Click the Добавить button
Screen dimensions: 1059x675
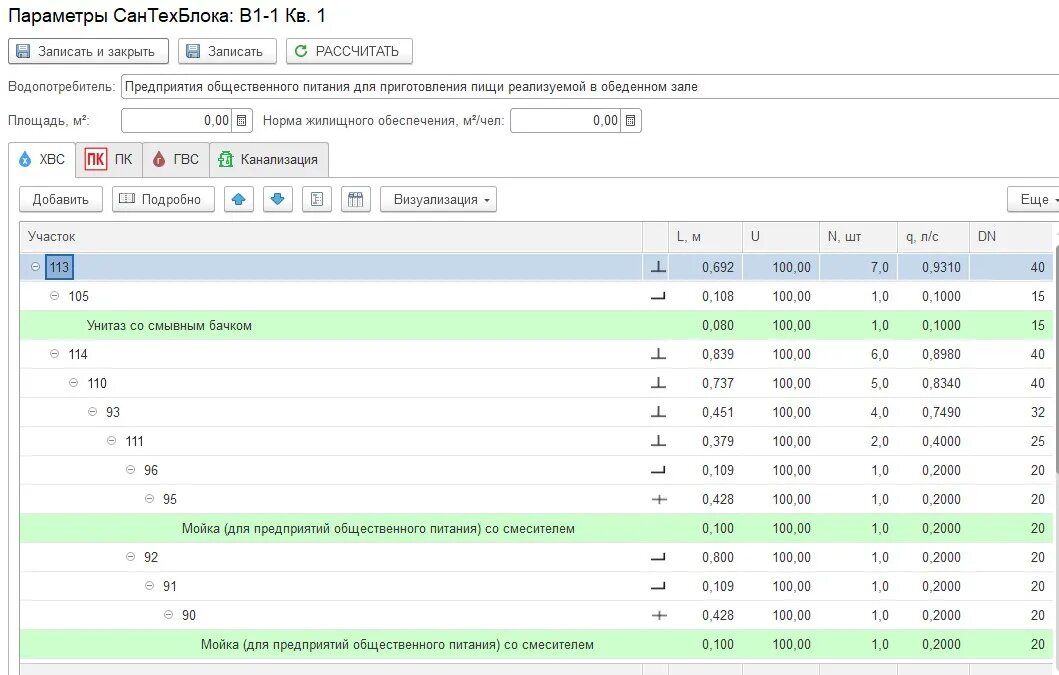tap(61, 199)
